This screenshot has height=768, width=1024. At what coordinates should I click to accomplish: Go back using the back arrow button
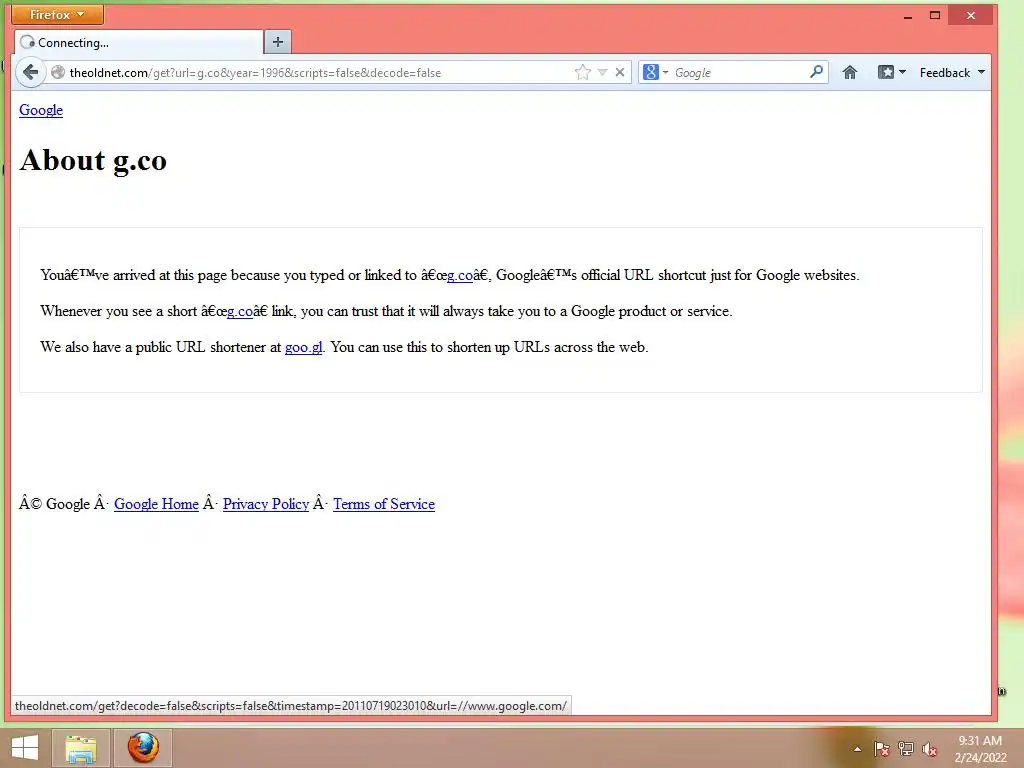[30, 72]
